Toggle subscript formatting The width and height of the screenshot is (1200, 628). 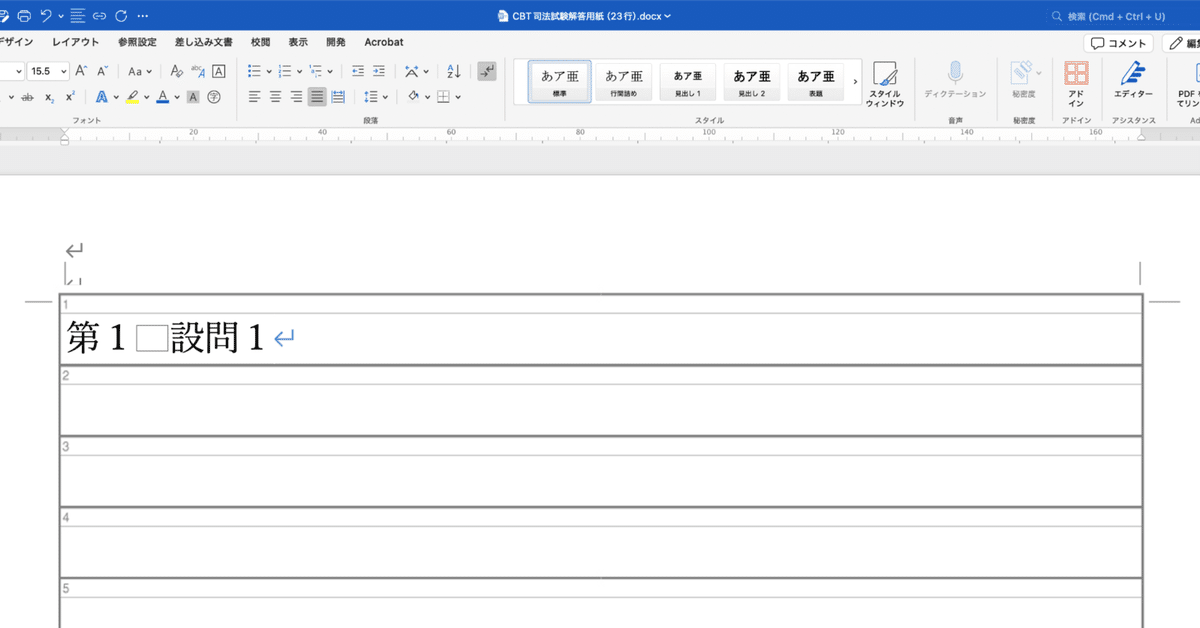49,97
